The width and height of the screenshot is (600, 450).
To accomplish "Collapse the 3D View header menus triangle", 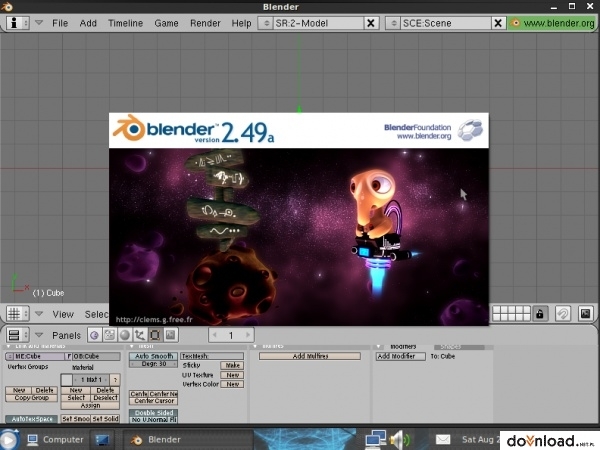I will 39,313.
